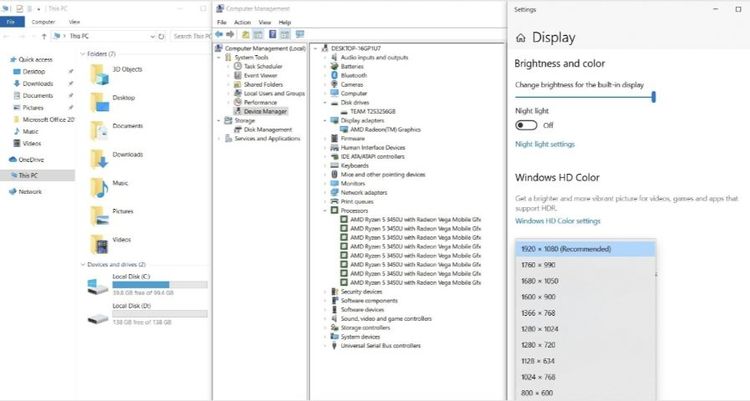Open the View tab in File Explorer
The image size is (750, 401).
(74, 22)
